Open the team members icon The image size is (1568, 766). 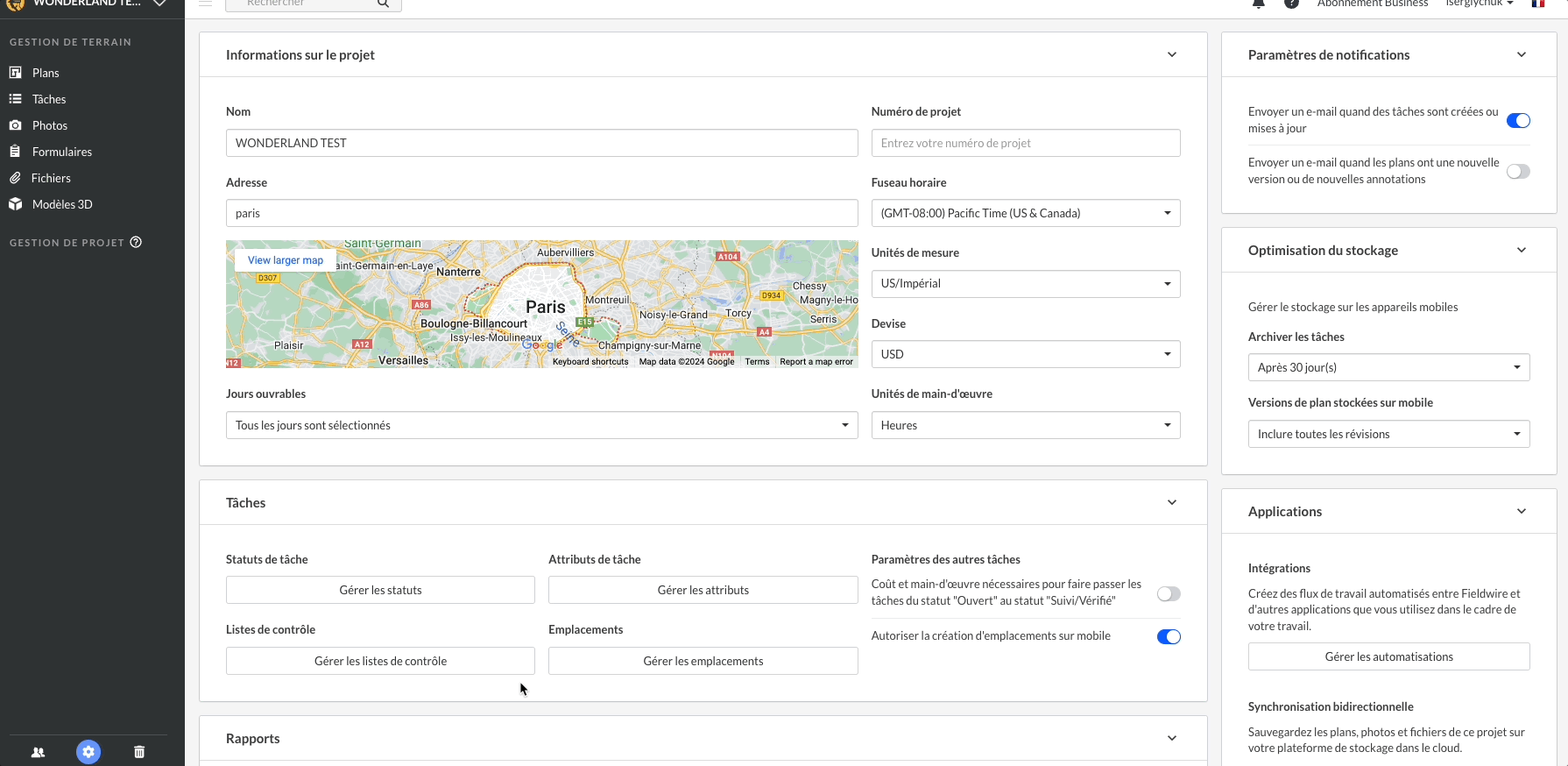(38, 752)
